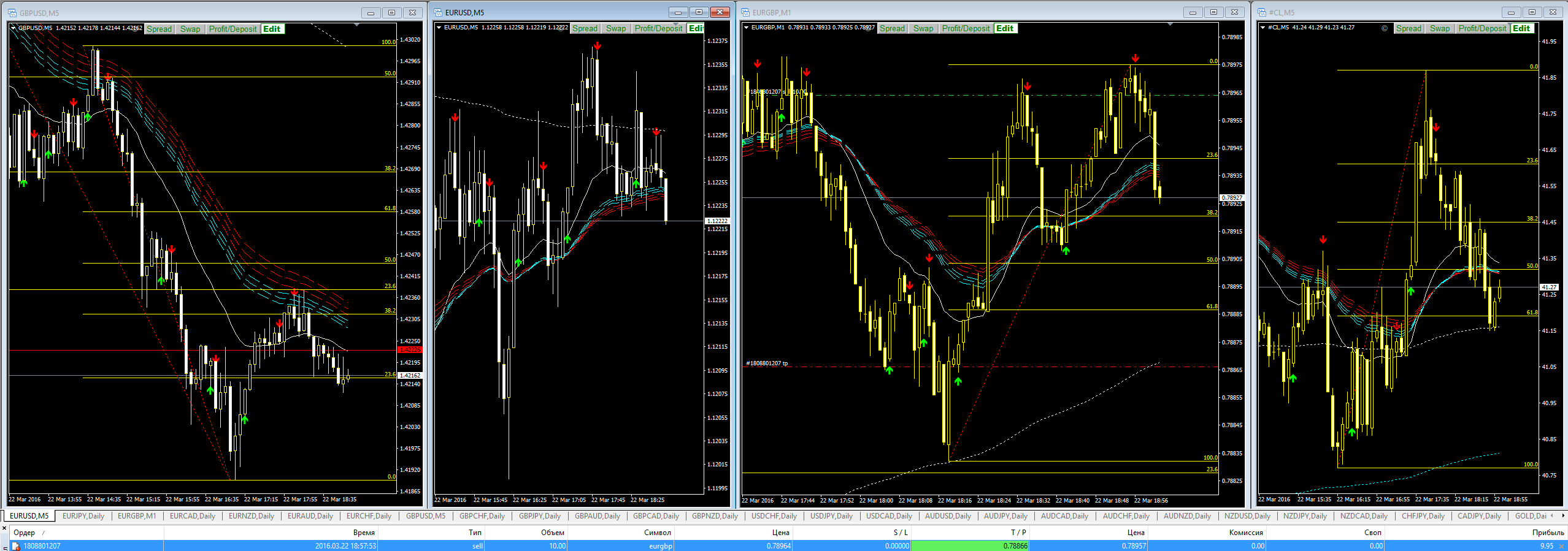Switch to EURCHF,Daily chart tab

[369, 515]
